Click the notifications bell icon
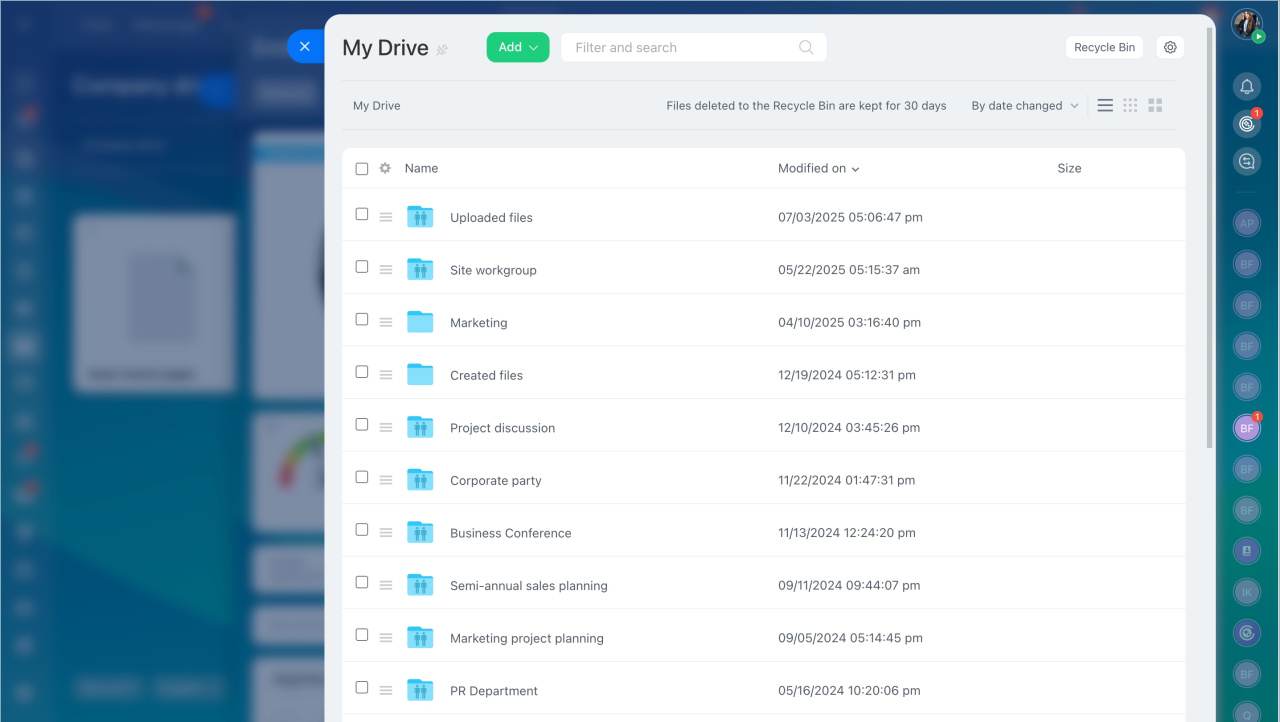Screen dimensions: 1280x722 tap(1246, 86)
